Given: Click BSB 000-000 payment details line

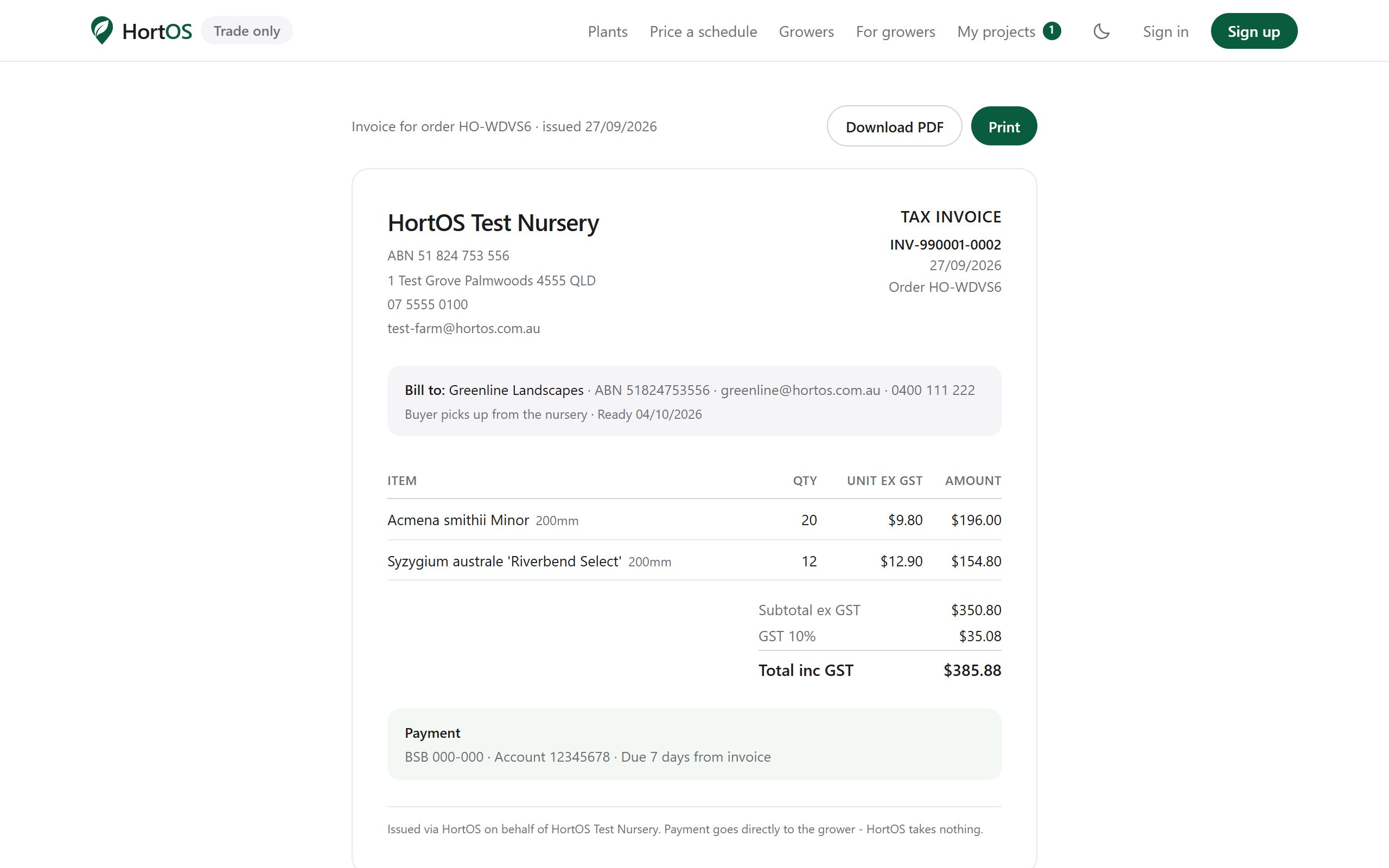Looking at the screenshot, I should click(588, 757).
